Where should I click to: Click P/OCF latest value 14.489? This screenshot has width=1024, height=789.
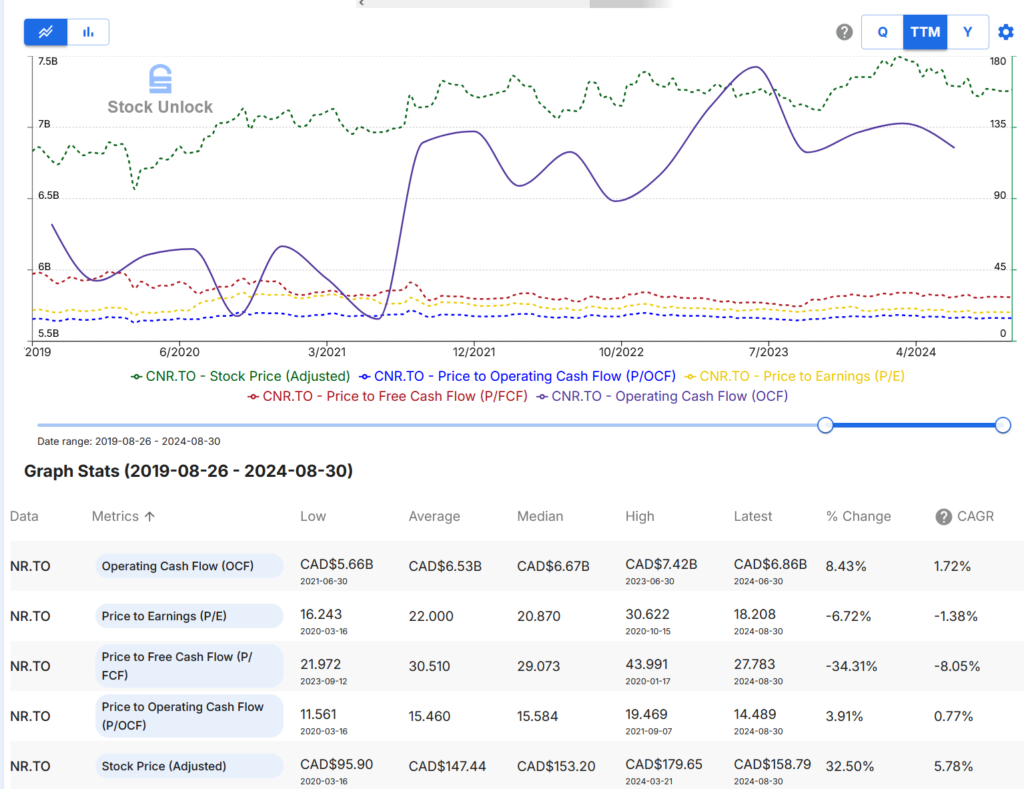[x=754, y=714]
